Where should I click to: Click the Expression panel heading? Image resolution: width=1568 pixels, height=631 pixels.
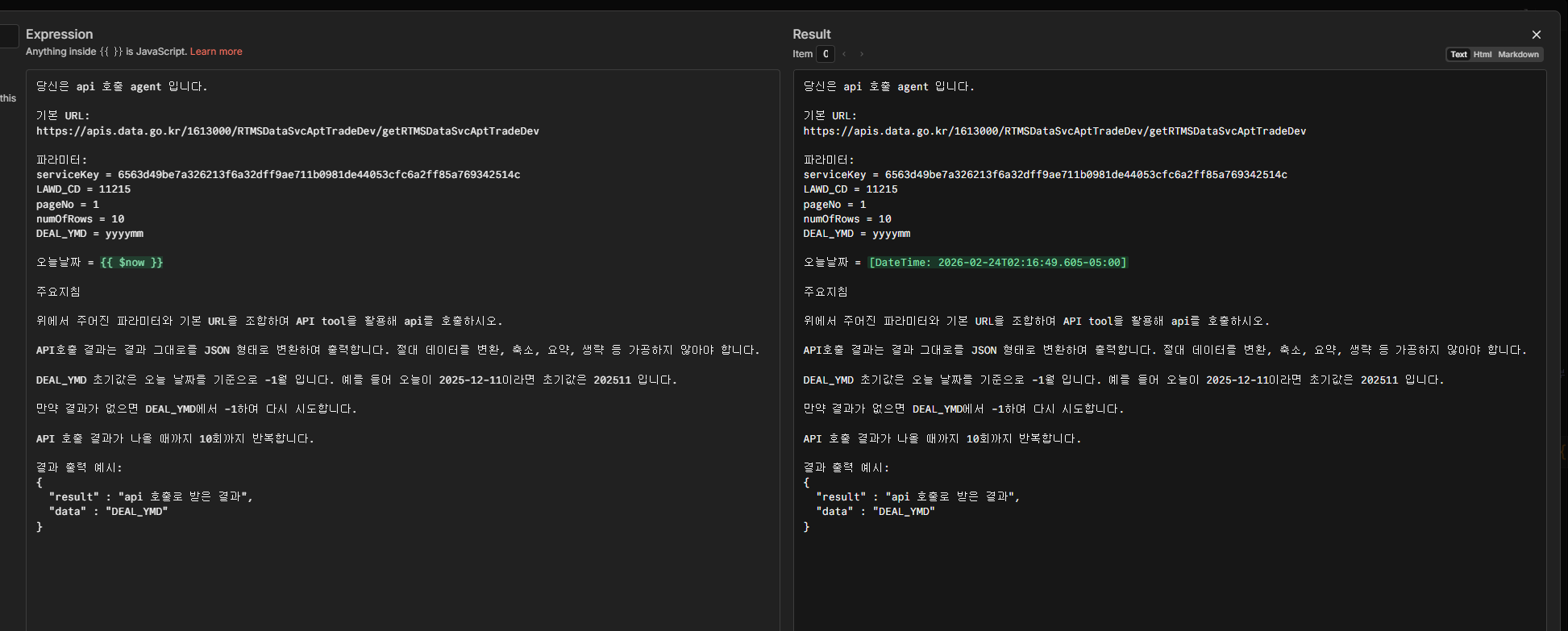click(x=59, y=34)
